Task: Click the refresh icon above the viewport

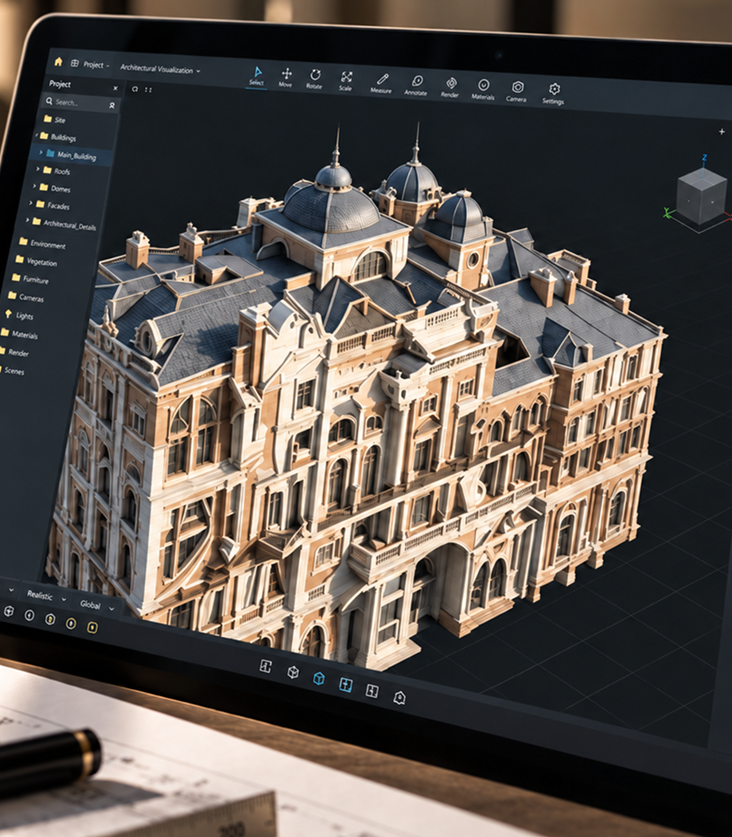Action: click(x=135, y=89)
